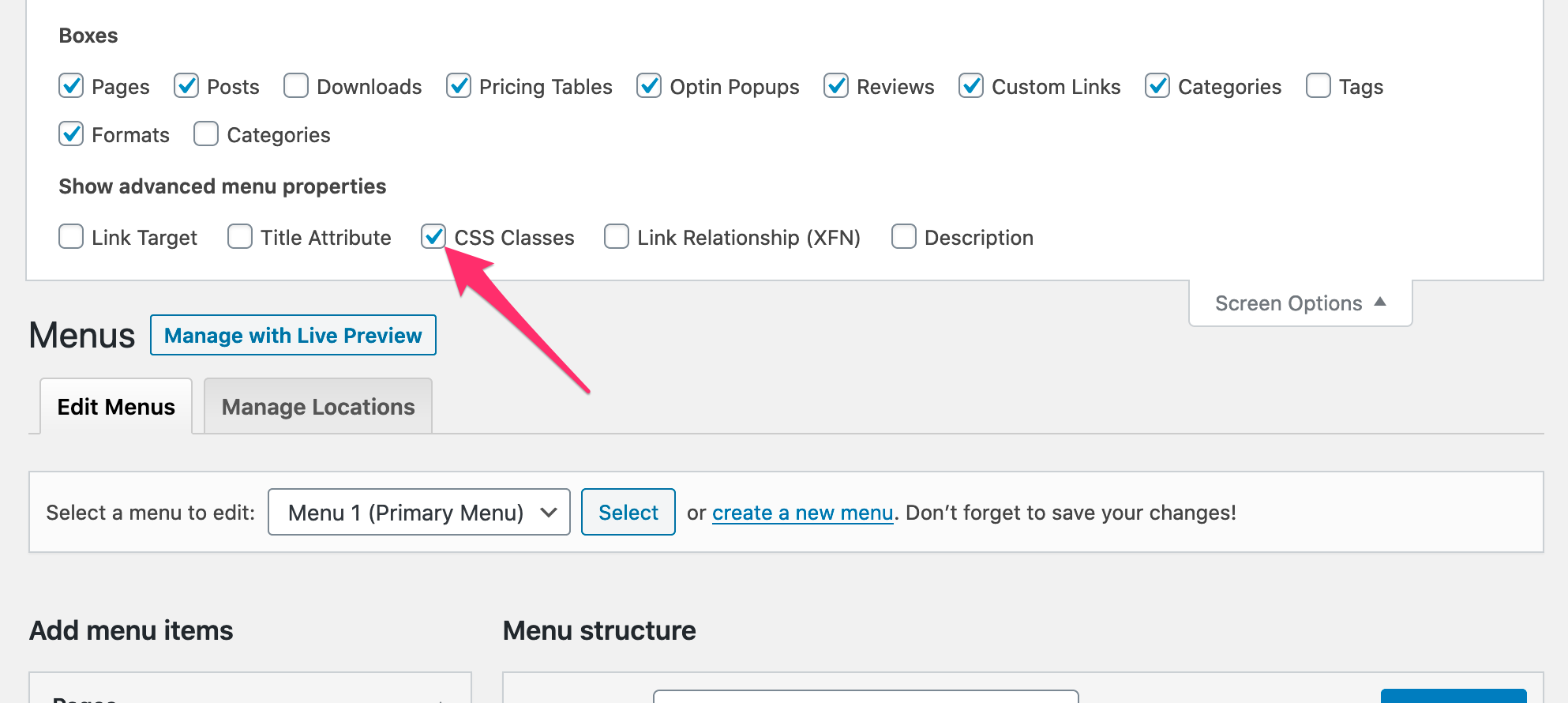Screen dimensions: 1568x703
Task: Uncheck the Formats checkbox
Action: coord(71,133)
